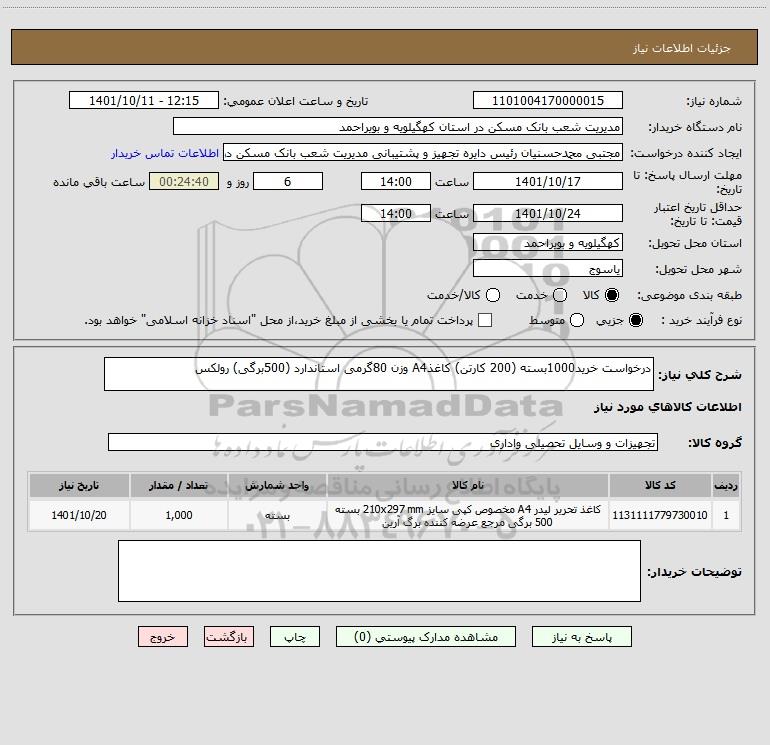Click the تاریخ نیاز column header
The image size is (770, 745).
point(79,485)
